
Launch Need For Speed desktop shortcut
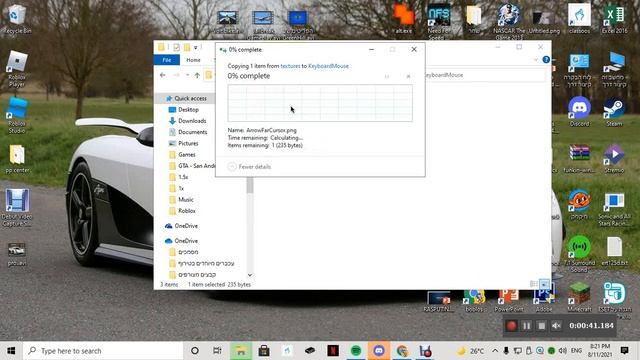point(439,21)
